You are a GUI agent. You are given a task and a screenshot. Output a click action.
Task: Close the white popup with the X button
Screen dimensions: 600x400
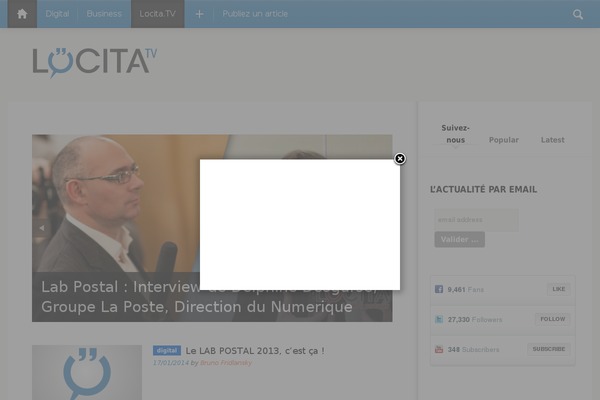pyautogui.click(x=400, y=158)
